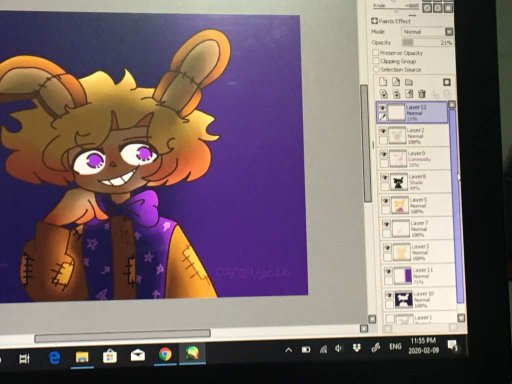Viewport: 512px width, 384px height.
Task: Select Layer 2 in layer list
Action: [413, 136]
